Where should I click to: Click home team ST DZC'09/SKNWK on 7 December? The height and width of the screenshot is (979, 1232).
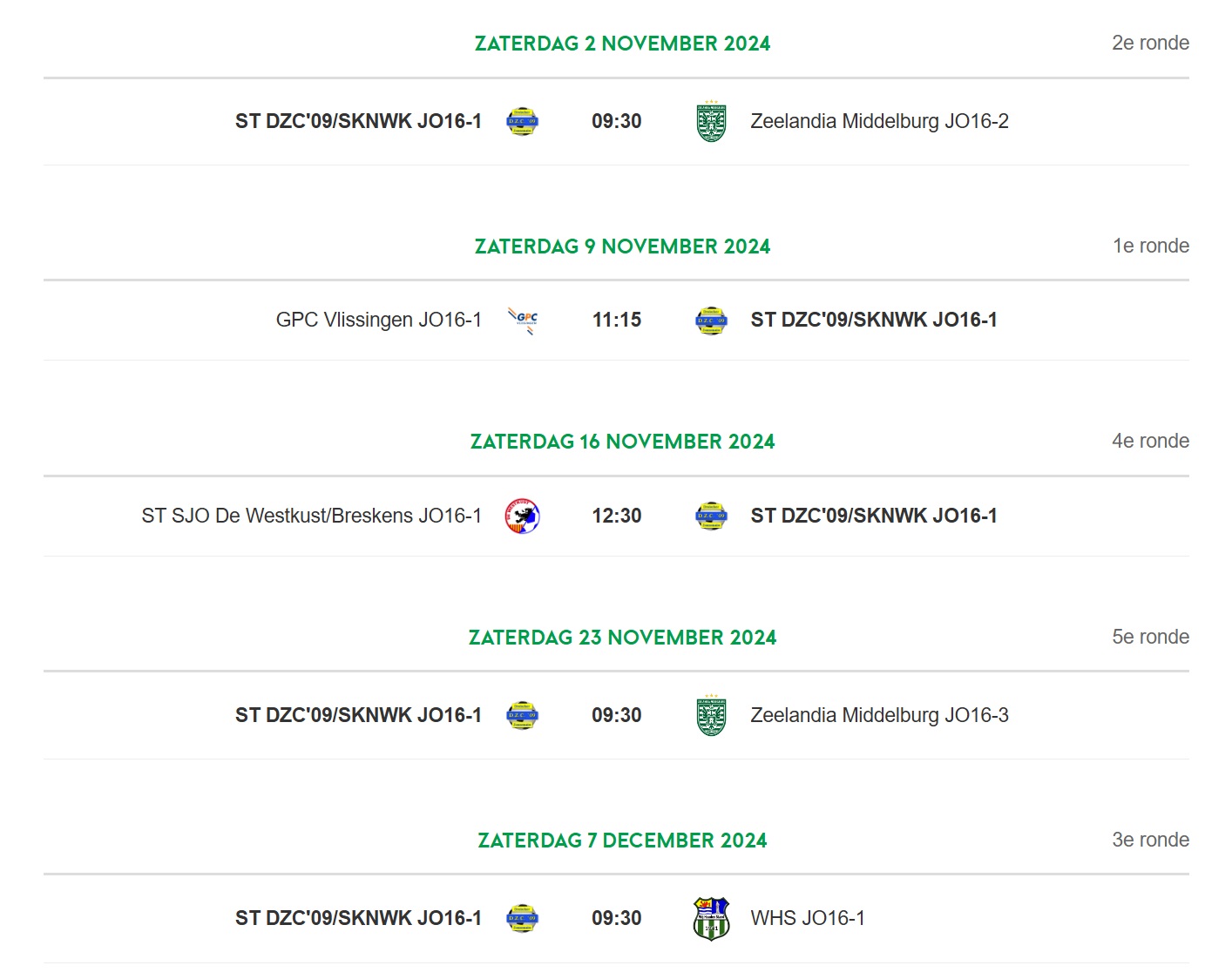358,918
